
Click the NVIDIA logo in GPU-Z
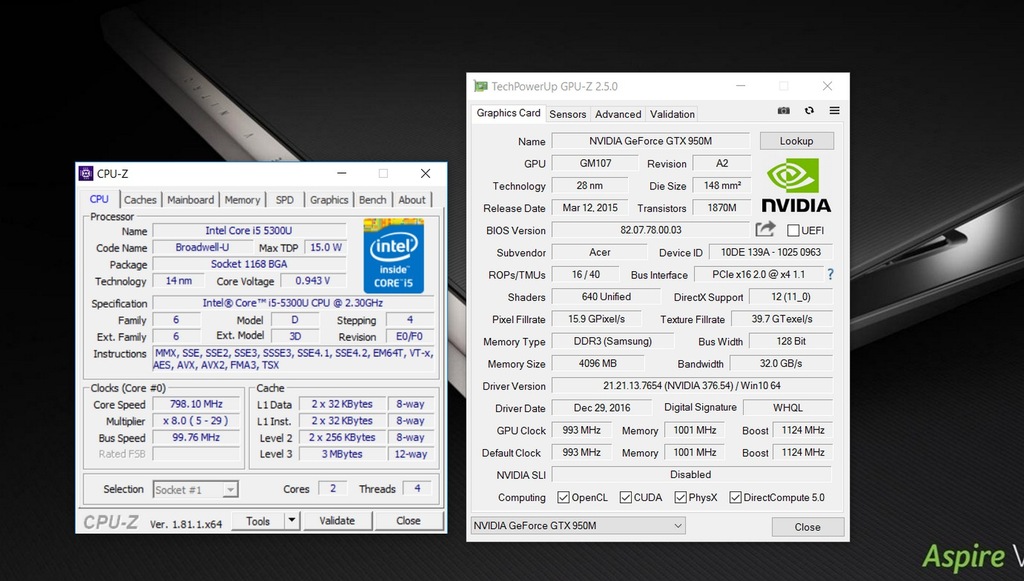796,186
